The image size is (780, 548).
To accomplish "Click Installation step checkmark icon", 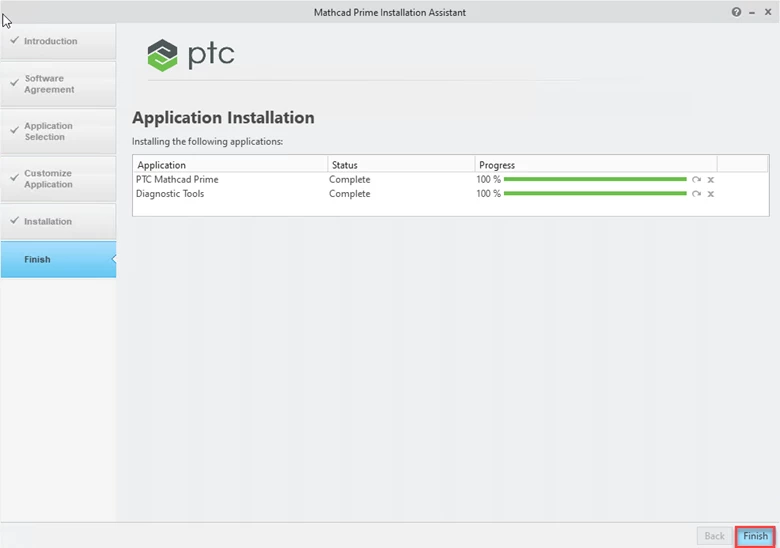I will click(14, 220).
